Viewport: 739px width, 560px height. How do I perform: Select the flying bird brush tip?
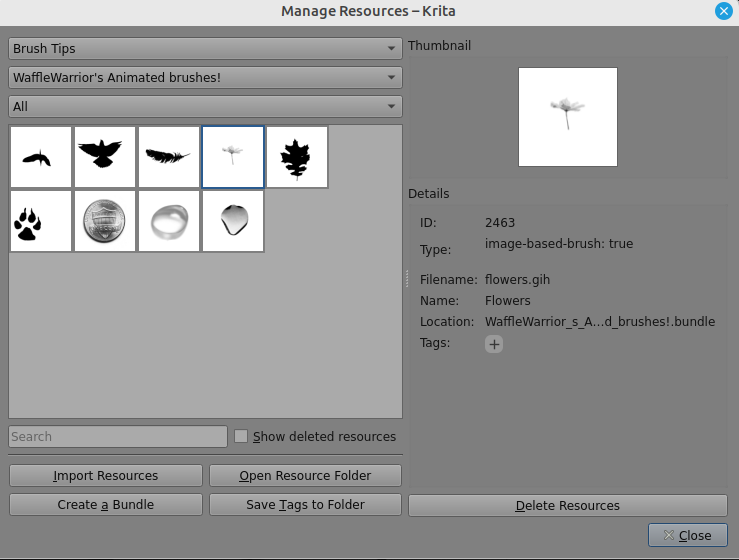(41, 157)
